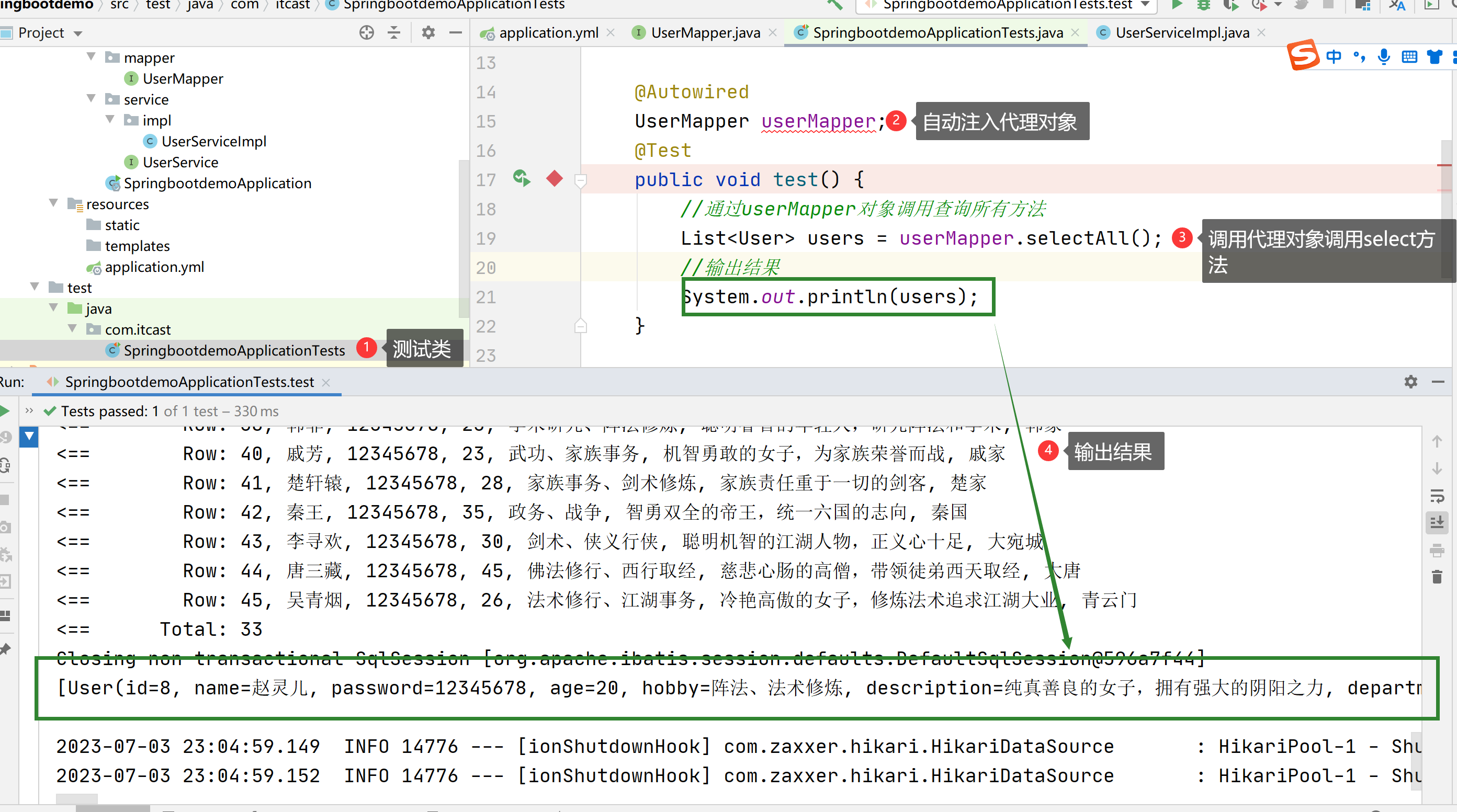
Task: Close the UserServiceImpl.java tab
Action: click(1261, 33)
